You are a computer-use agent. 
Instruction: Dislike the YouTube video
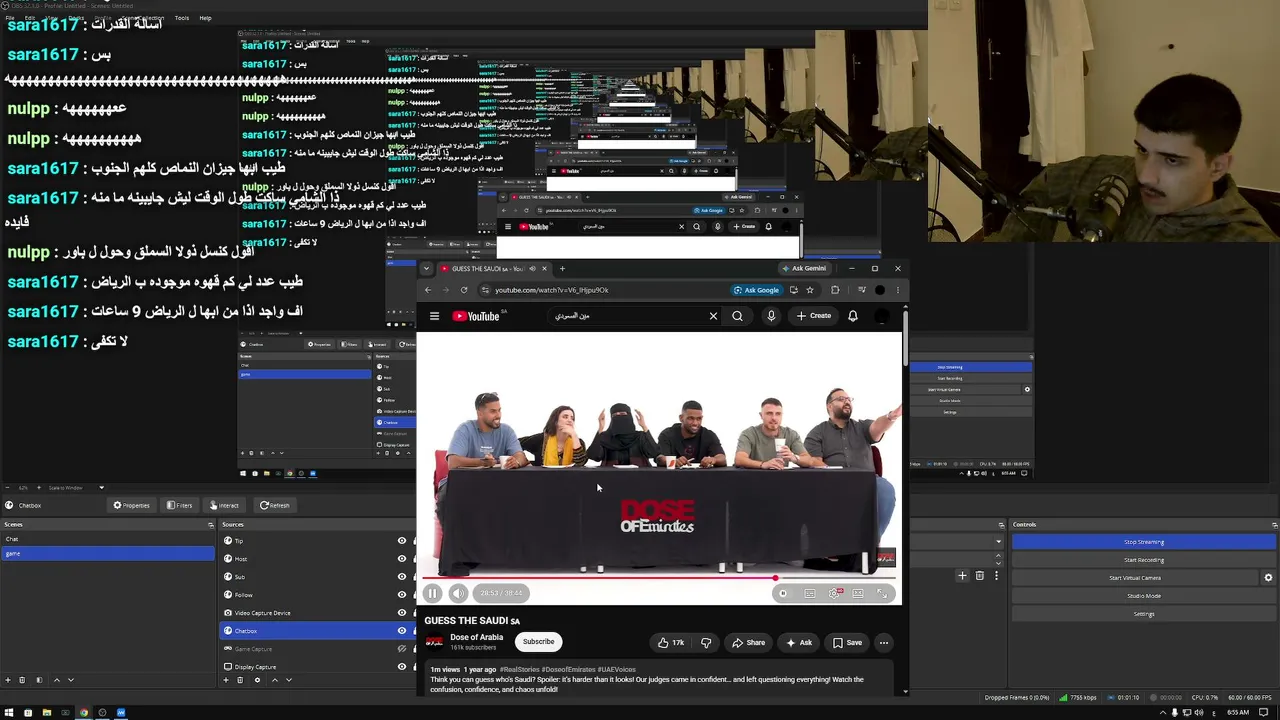click(706, 643)
